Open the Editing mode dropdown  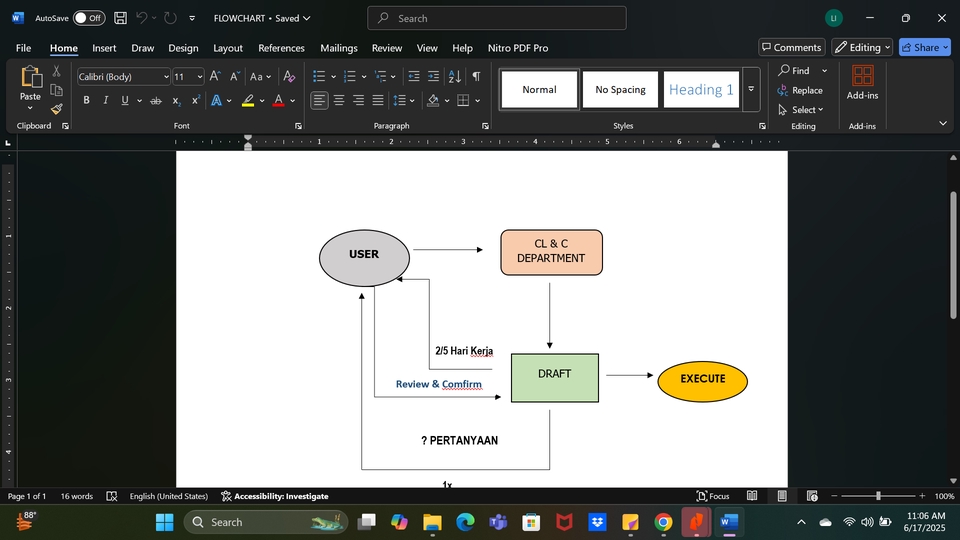pyautogui.click(x=863, y=47)
